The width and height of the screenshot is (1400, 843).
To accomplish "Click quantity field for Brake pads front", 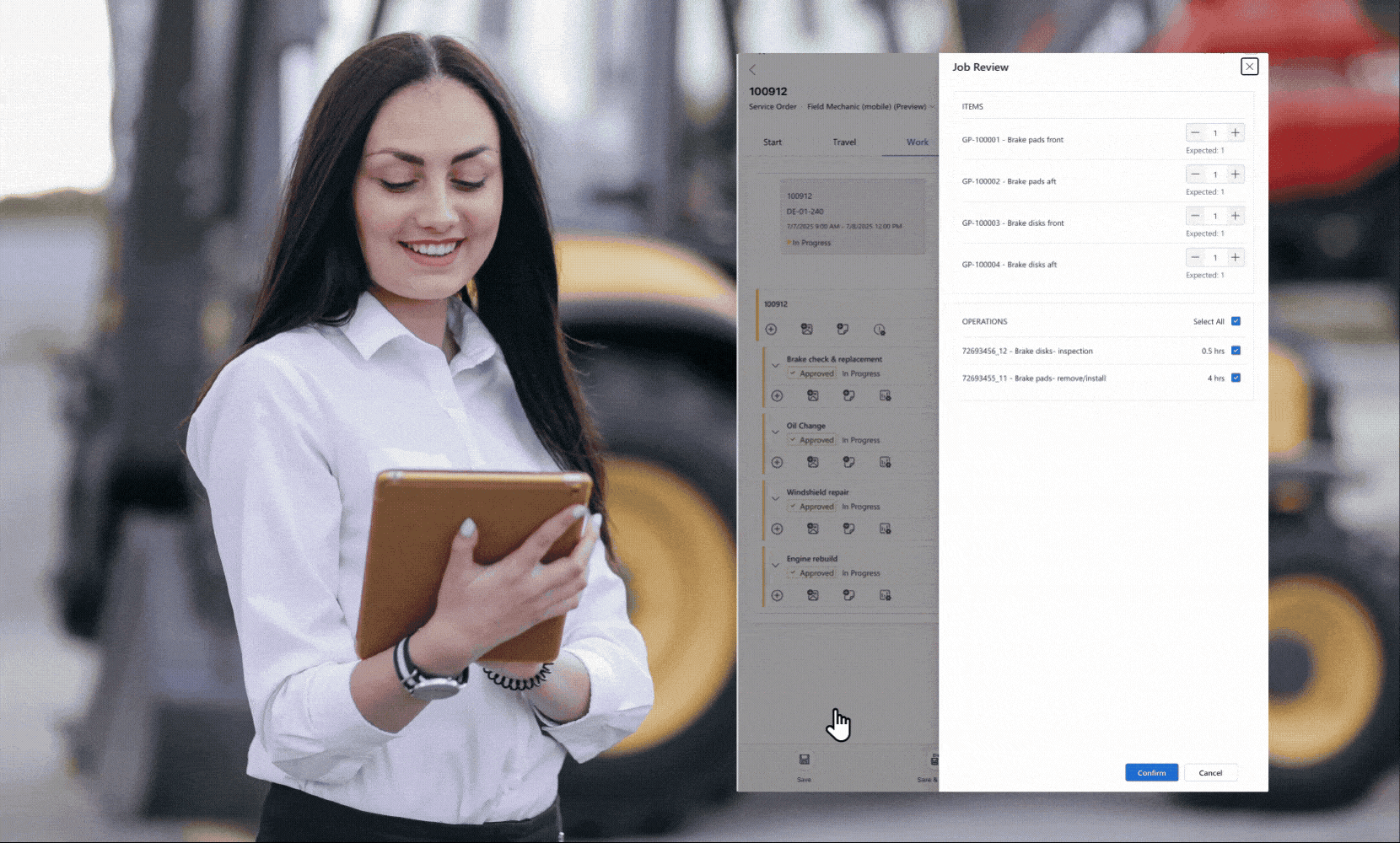I will (1215, 133).
